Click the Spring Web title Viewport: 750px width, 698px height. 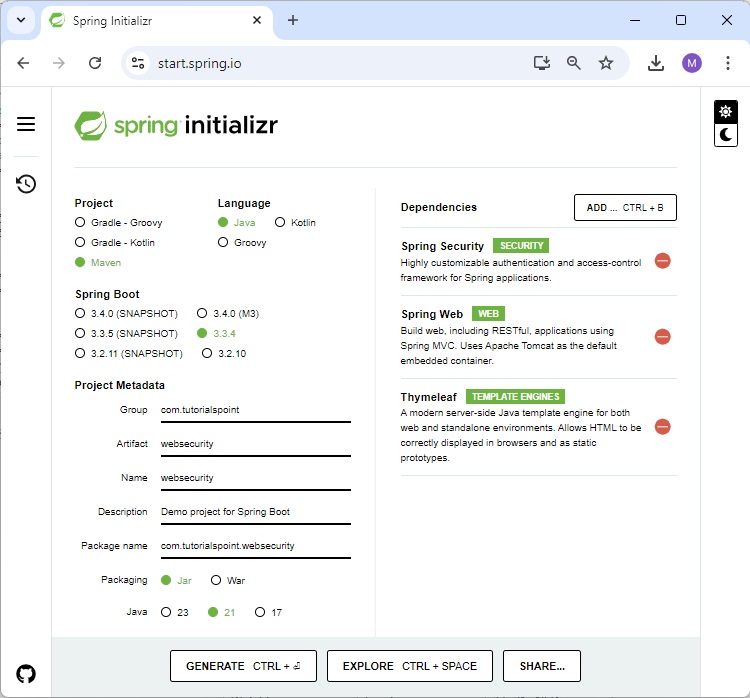click(432, 314)
